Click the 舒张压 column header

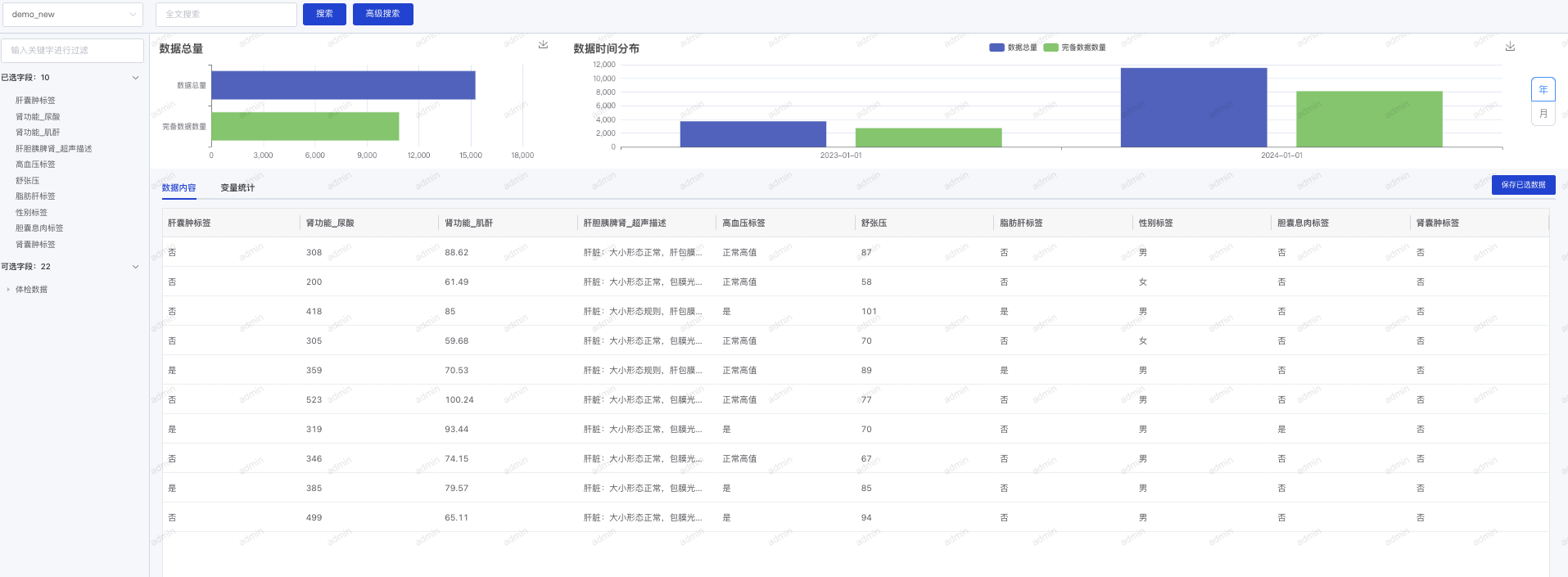[874, 223]
